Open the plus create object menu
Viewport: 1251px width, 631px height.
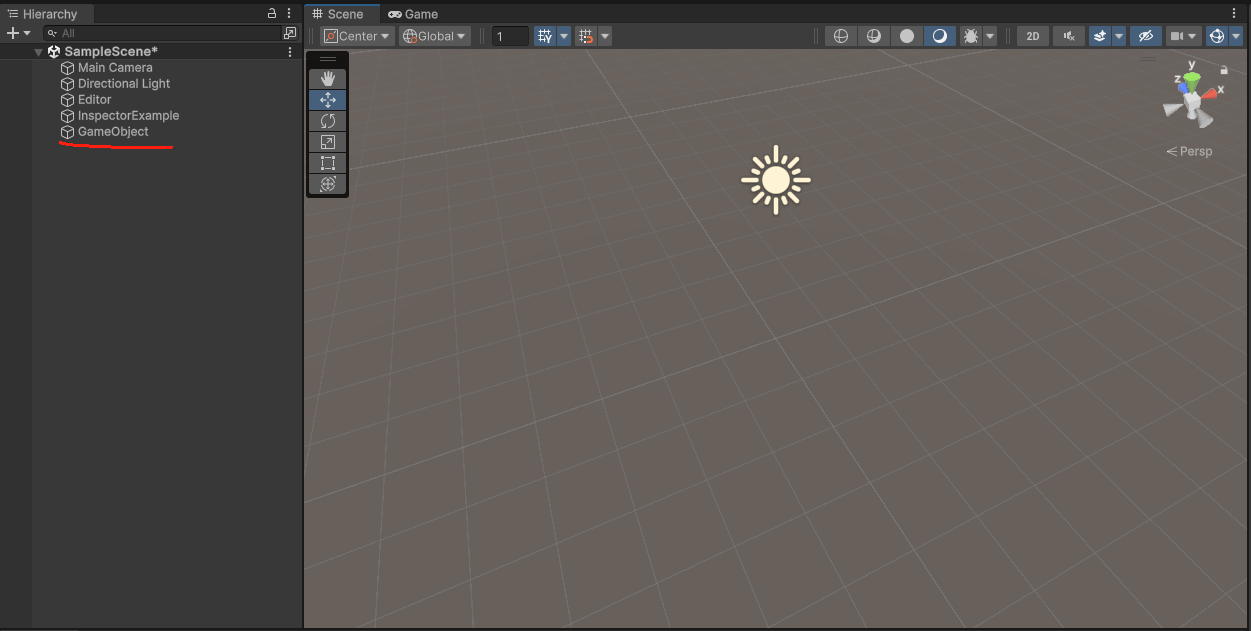pyautogui.click(x=19, y=33)
